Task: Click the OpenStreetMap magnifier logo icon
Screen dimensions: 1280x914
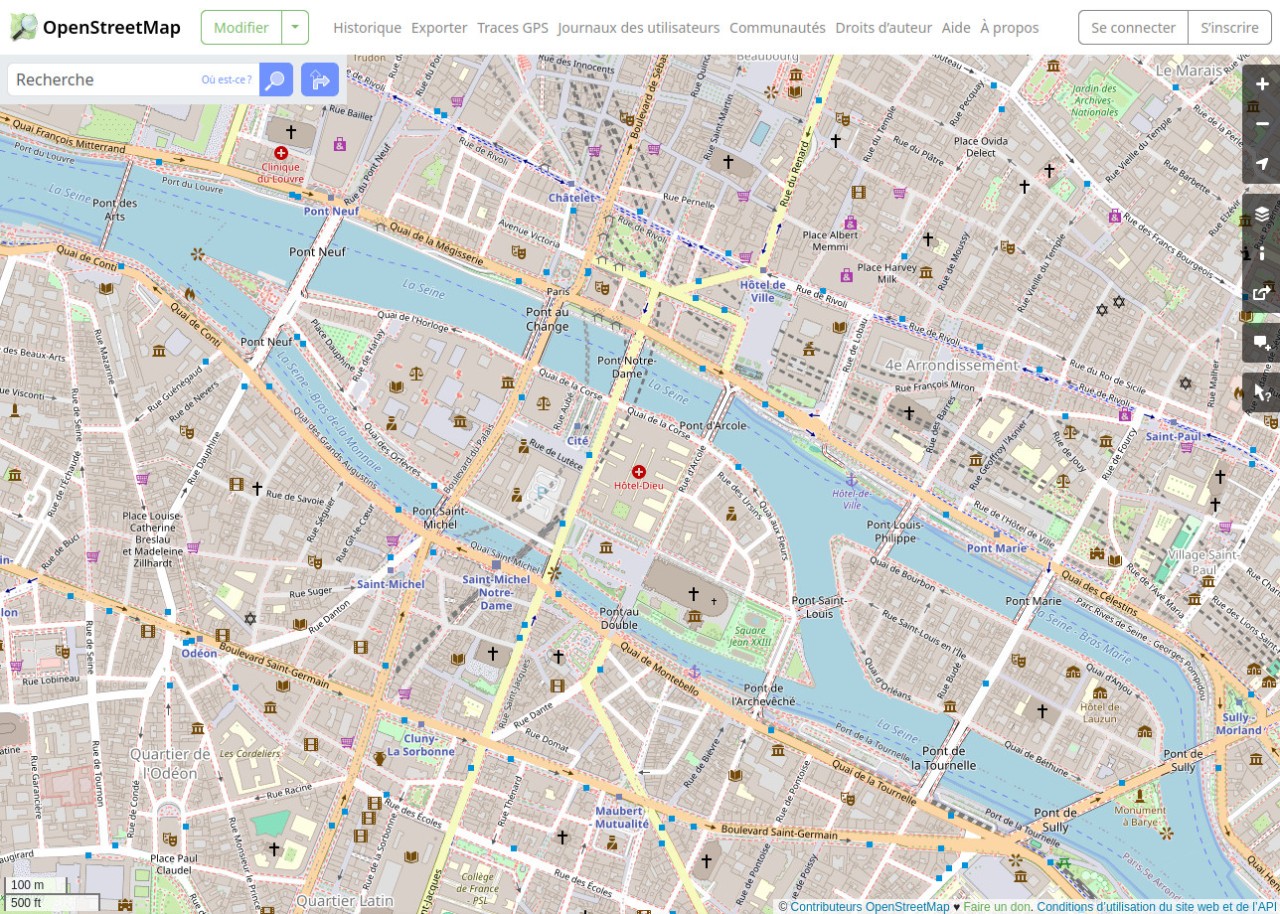Action: pos(24,27)
